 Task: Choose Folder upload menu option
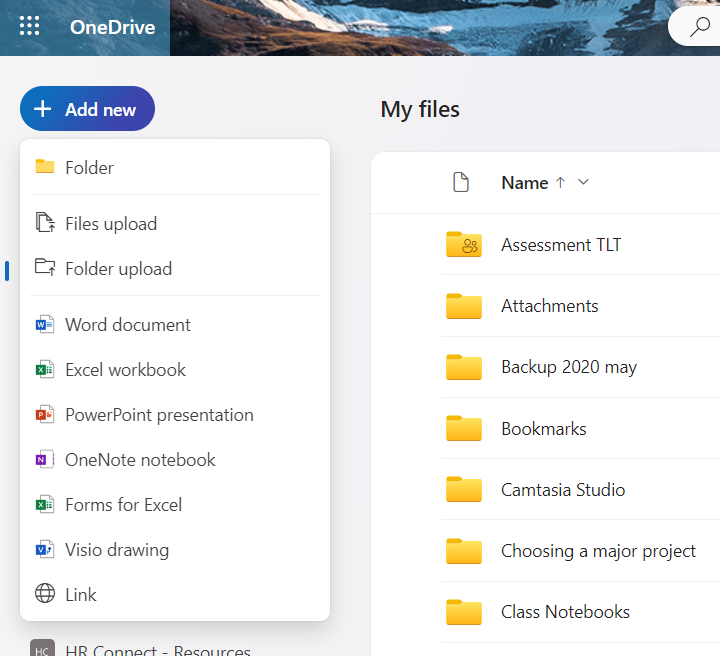118,269
